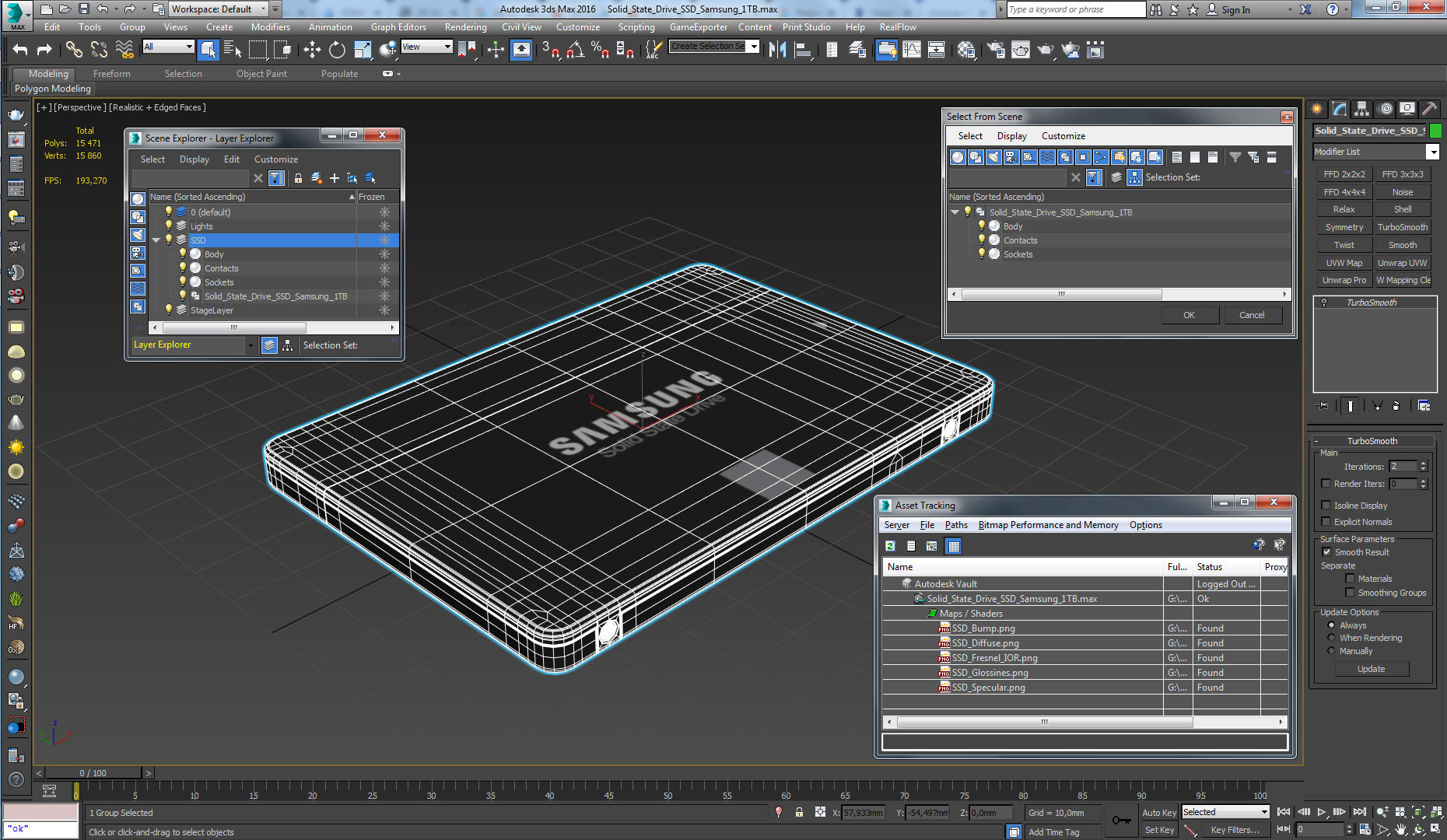Open Create Selection Set dropdown
Screen dimensions: 1447x840
pyautogui.click(x=754, y=47)
